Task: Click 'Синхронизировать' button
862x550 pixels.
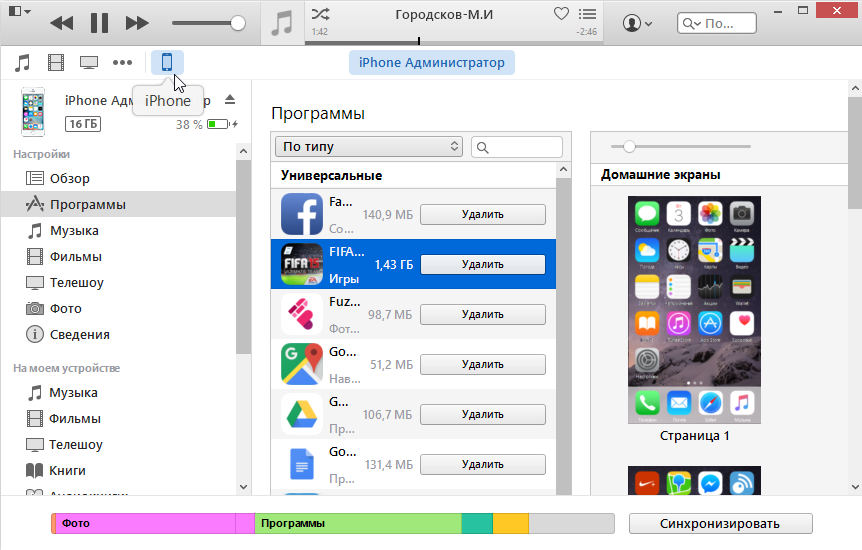Action: pos(720,523)
